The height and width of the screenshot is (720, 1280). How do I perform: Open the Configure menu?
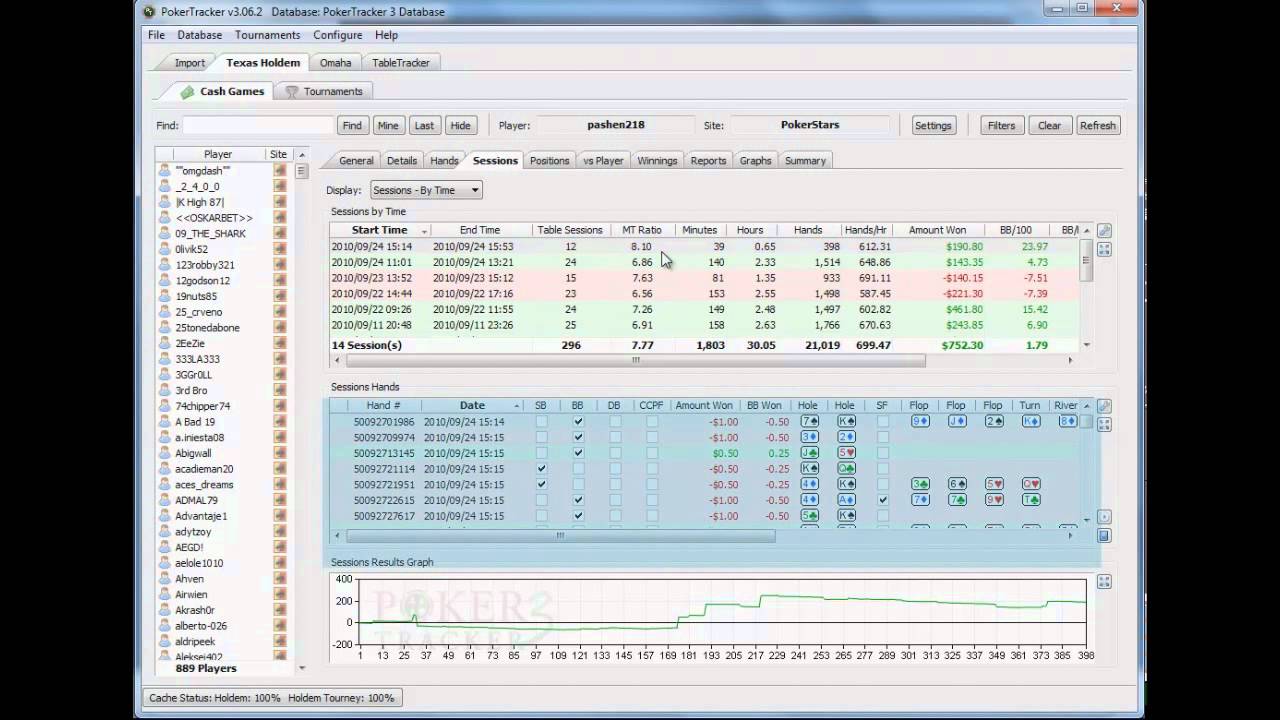click(338, 35)
